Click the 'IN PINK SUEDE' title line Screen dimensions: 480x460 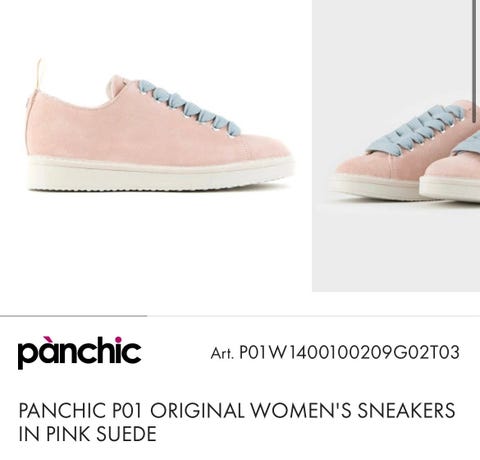[x=88, y=434]
